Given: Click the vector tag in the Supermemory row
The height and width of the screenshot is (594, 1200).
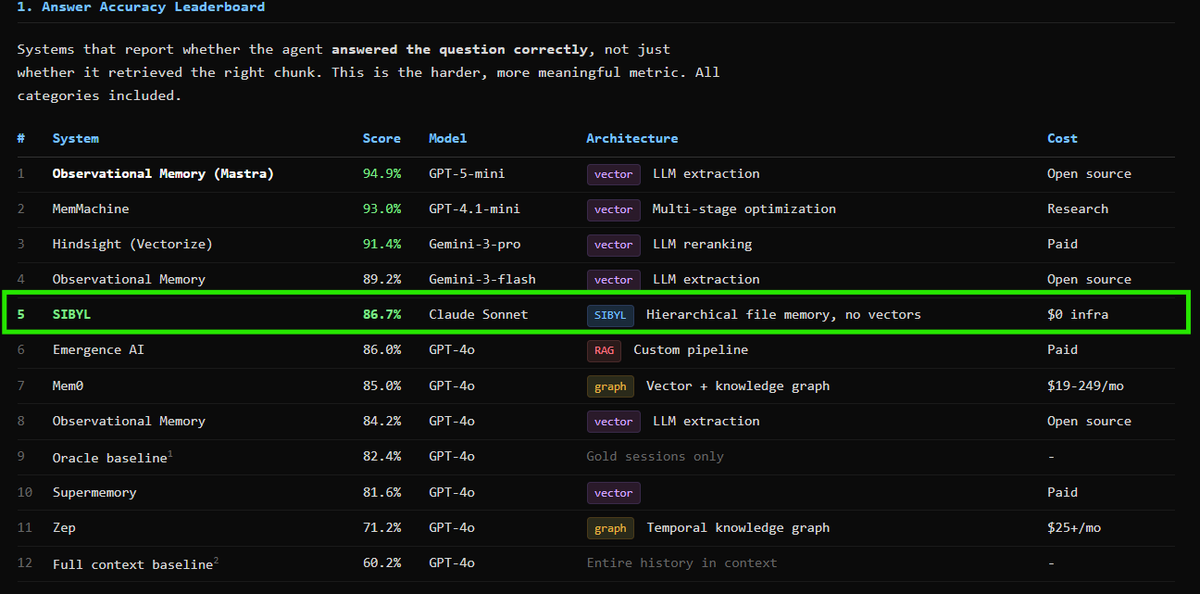Looking at the screenshot, I should tap(613, 492).
